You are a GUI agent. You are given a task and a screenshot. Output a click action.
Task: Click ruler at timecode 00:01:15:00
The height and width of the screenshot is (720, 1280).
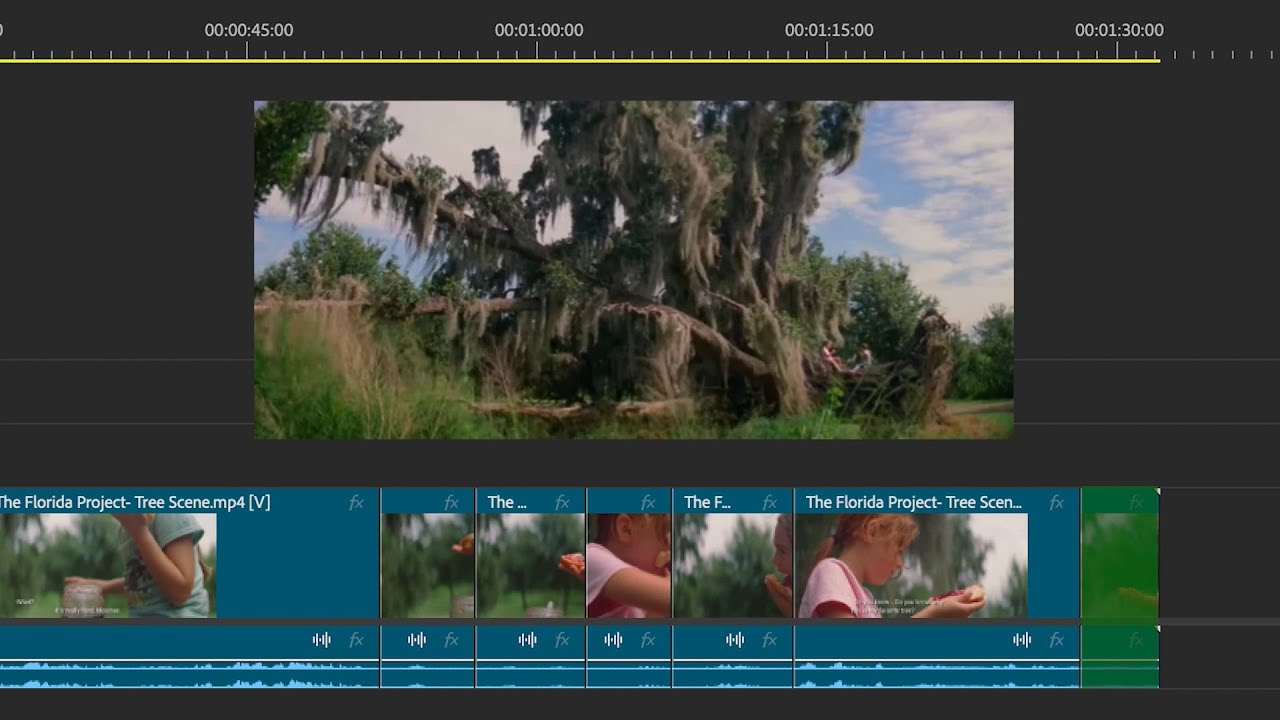pos(828,30)
